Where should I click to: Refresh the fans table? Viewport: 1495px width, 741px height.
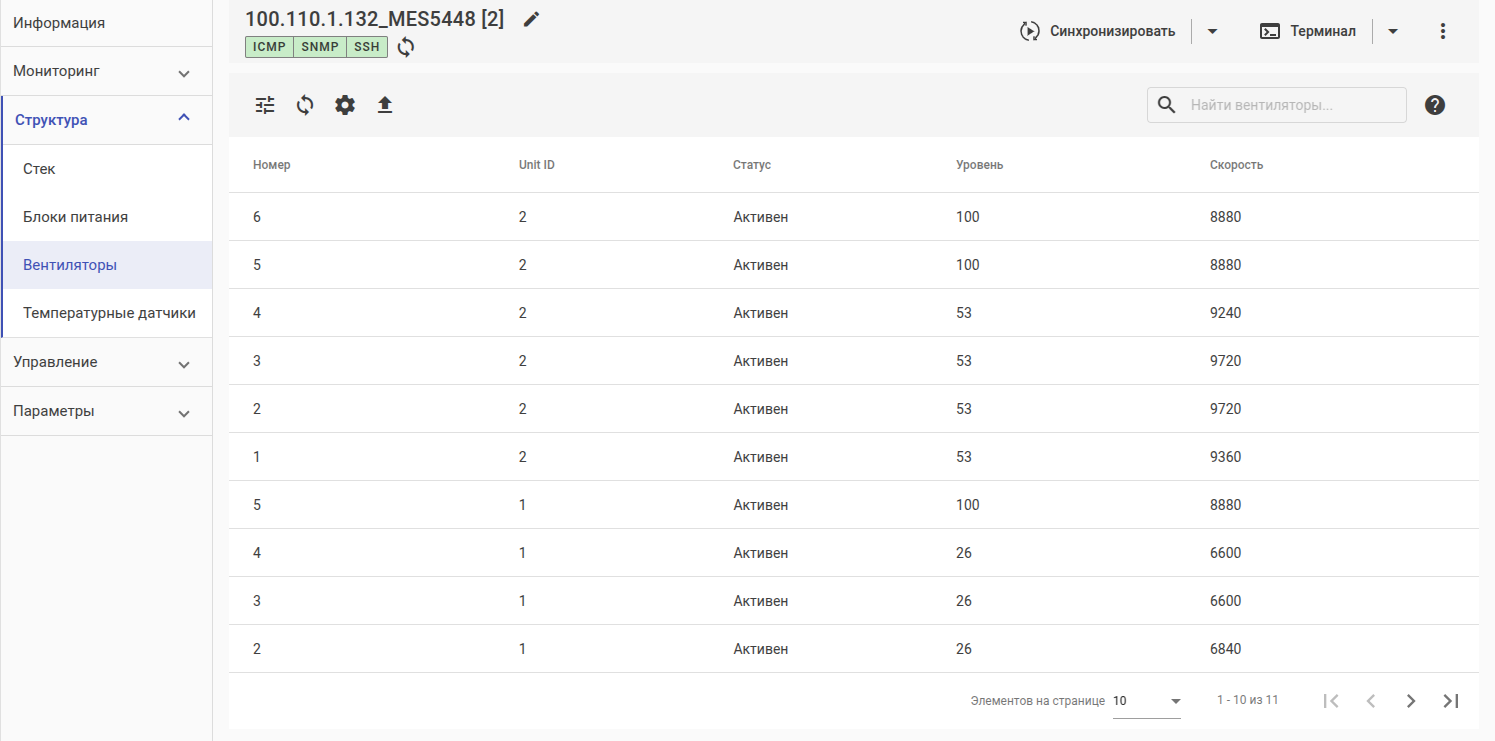305,105
